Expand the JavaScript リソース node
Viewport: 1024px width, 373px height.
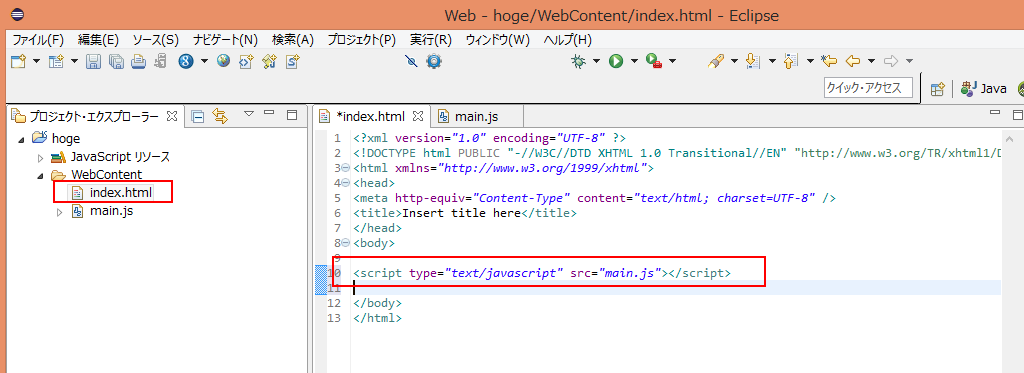coord(40,157)
